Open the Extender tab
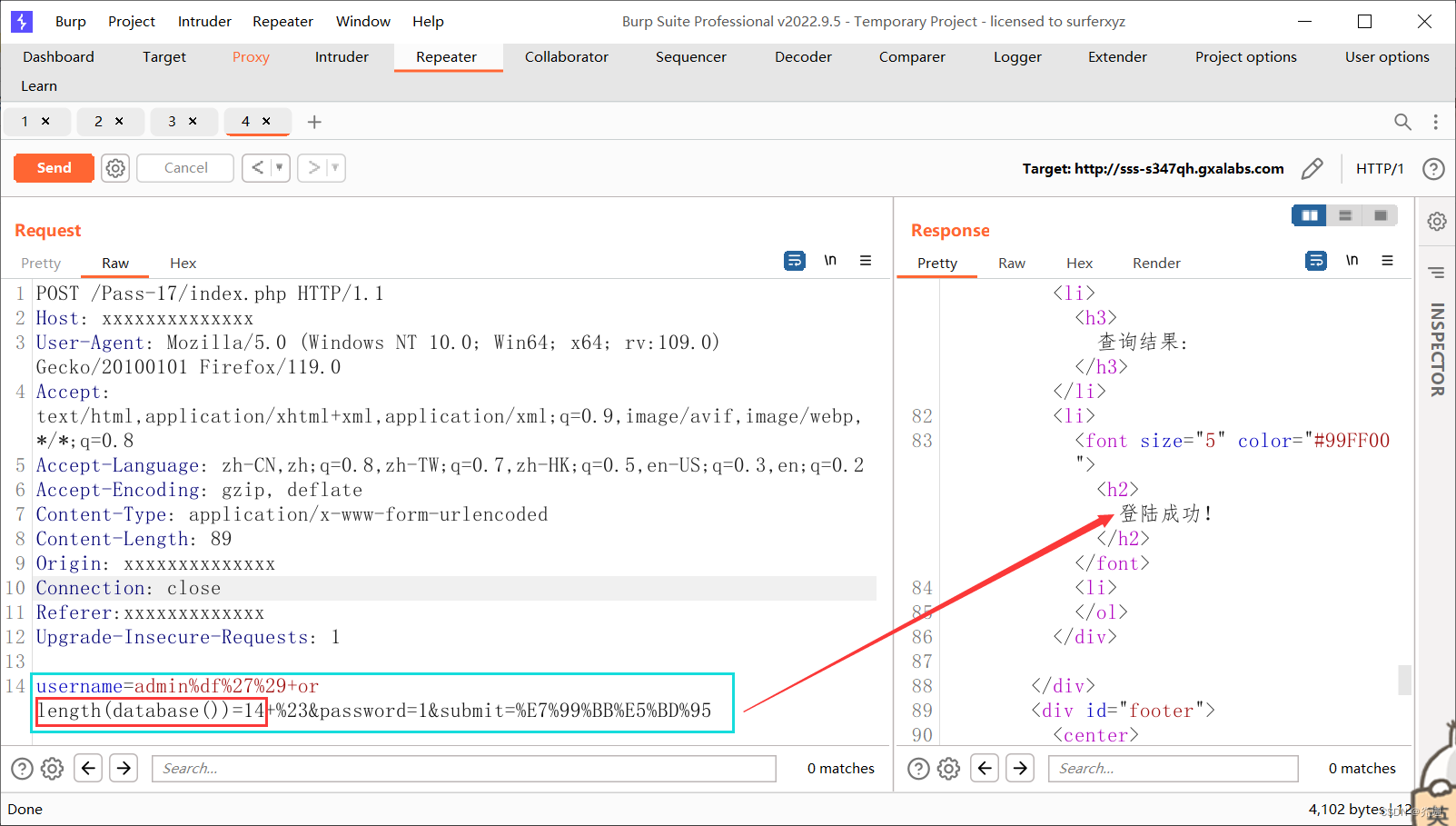 (1117, 56)
